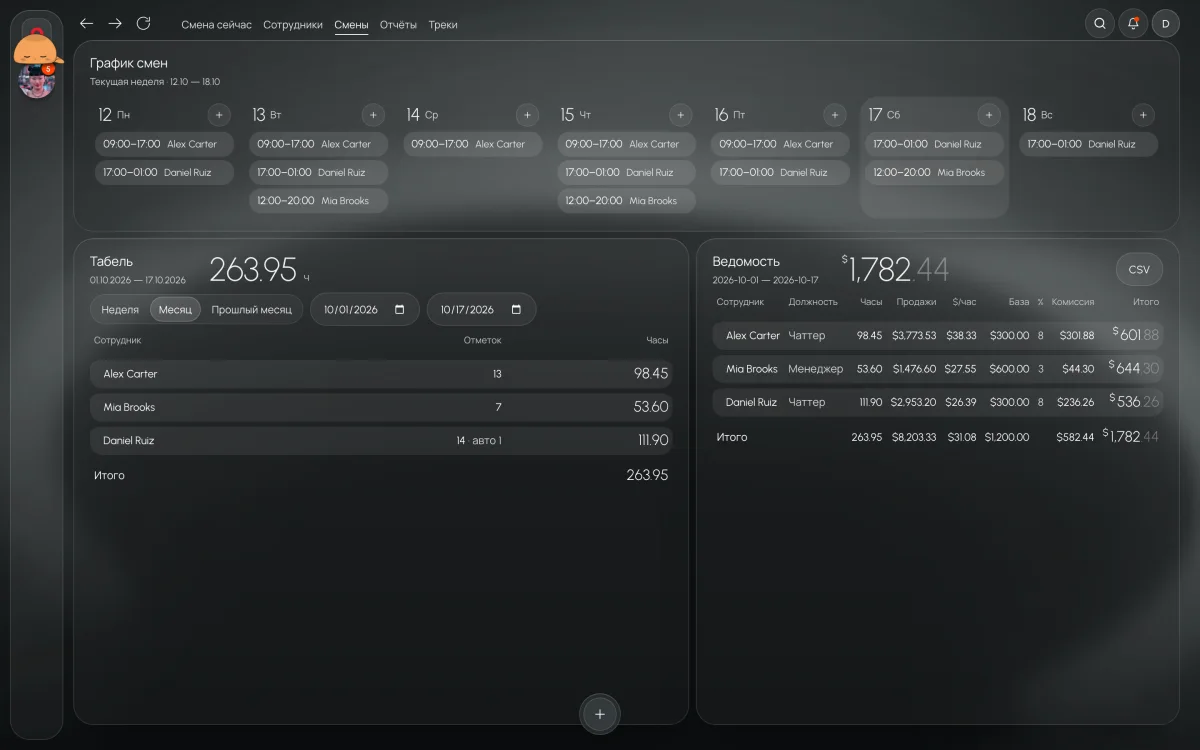Click Alex Carter's payroll total $601.88
Image resolution: width=1200 pixels, height=750 pixels.
coord(1136,335)
